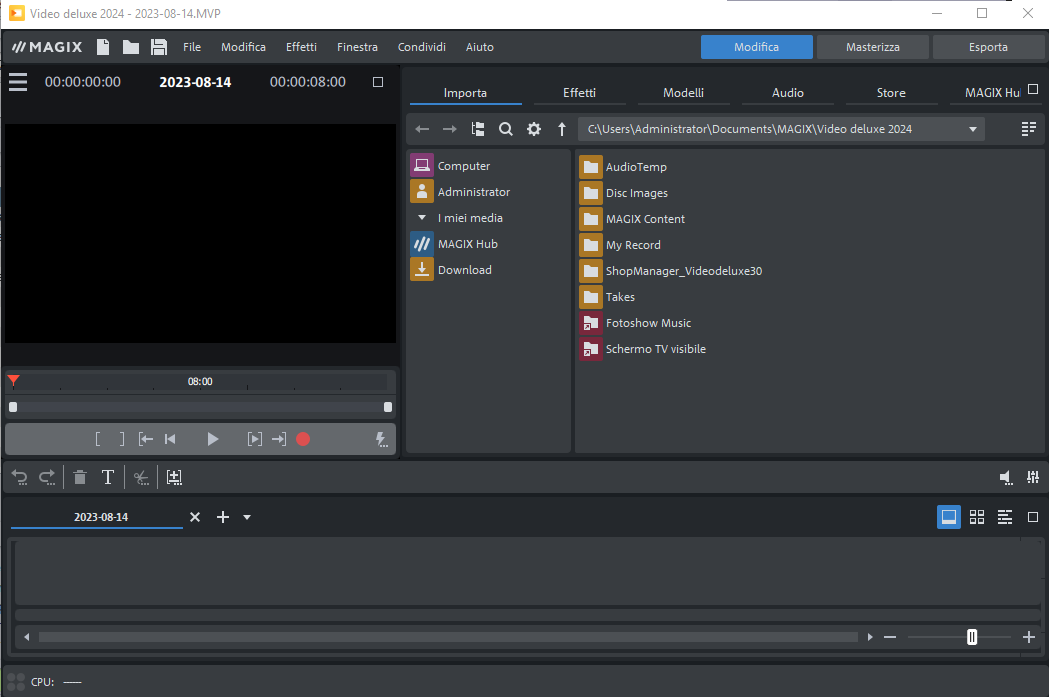Change the file list display mode icon
The width and height of the screenshot is (1049, 697).
[x=1029, y=129]
